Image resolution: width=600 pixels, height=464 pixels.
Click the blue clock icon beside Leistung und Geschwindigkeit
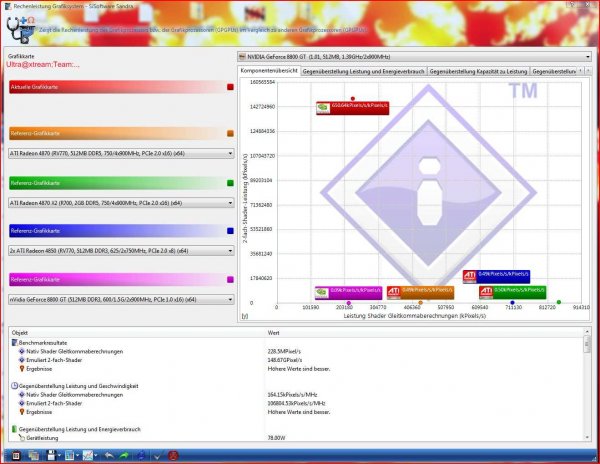[x=15, y=386]
